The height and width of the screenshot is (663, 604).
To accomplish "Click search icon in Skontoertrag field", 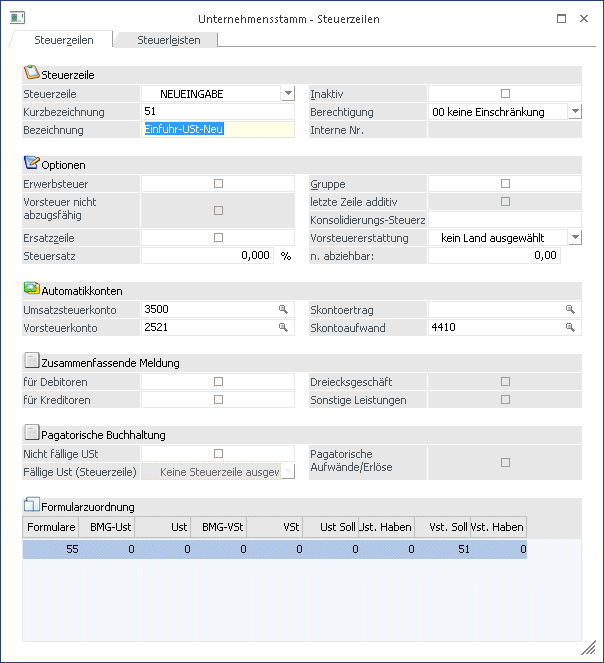I will [x=570, y=310].
